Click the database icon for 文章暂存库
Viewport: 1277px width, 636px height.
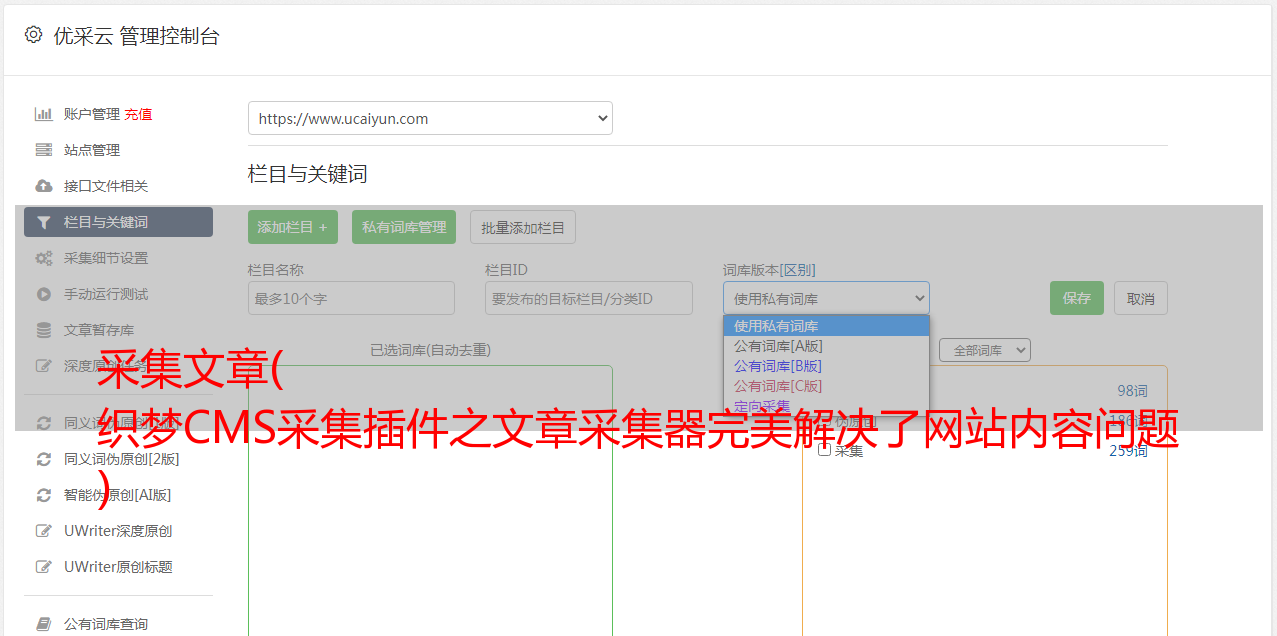pyautogui.click(x=44, y=330)
